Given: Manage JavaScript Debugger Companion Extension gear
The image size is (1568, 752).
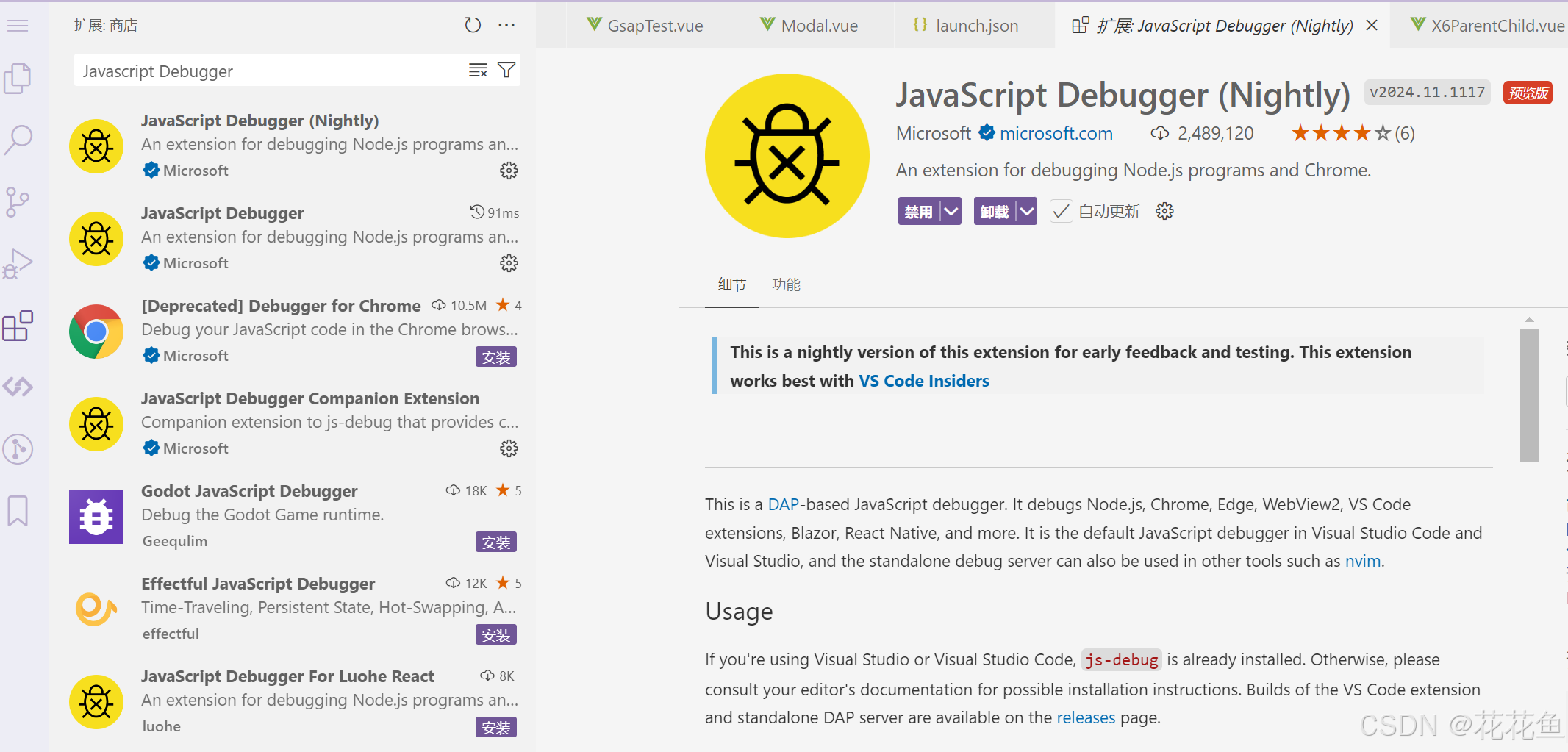Looking at the screenshot, I should coord(509,448).
